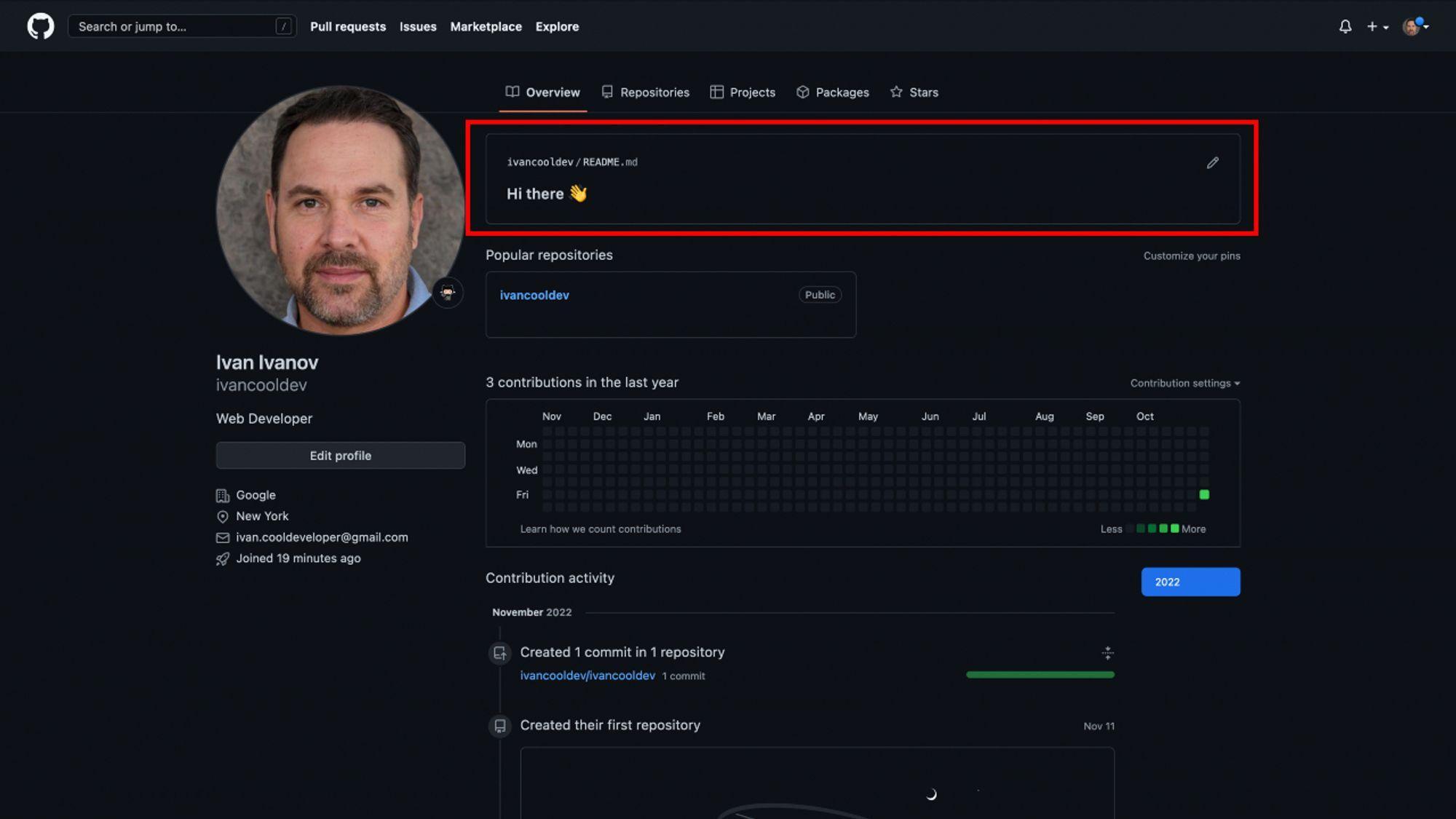1456x819 pixels.
Task: Click the ivancooldev/ivancooldev commit link
Action: [x=587, y=675]
